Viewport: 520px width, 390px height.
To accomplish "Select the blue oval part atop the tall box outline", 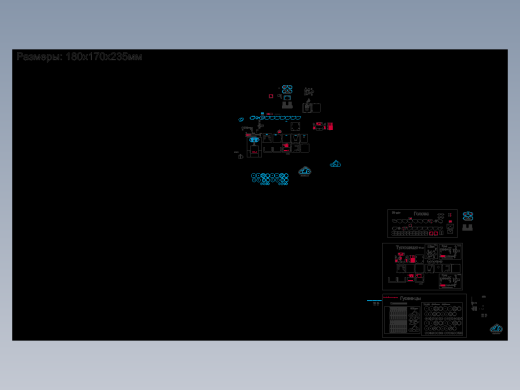I will [x=254, y=140].
